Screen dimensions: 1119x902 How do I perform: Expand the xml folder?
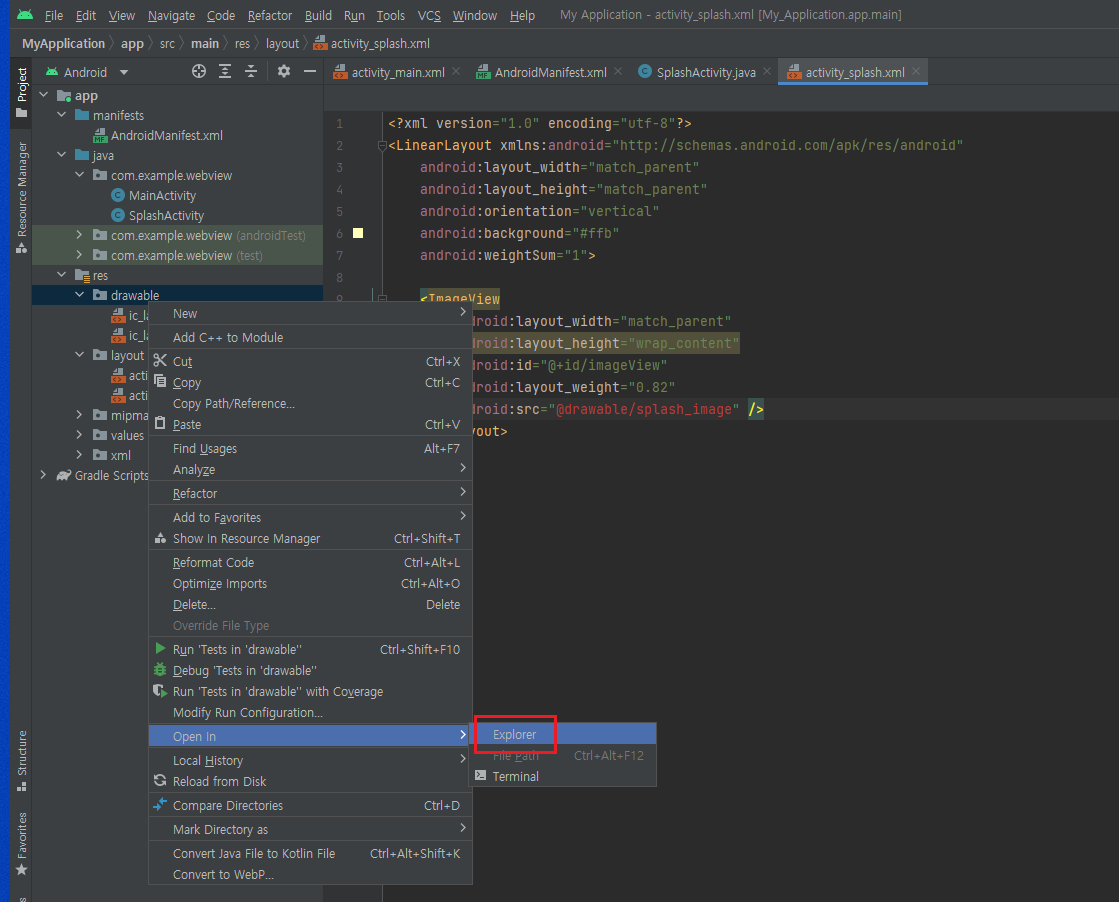(79, 454)
